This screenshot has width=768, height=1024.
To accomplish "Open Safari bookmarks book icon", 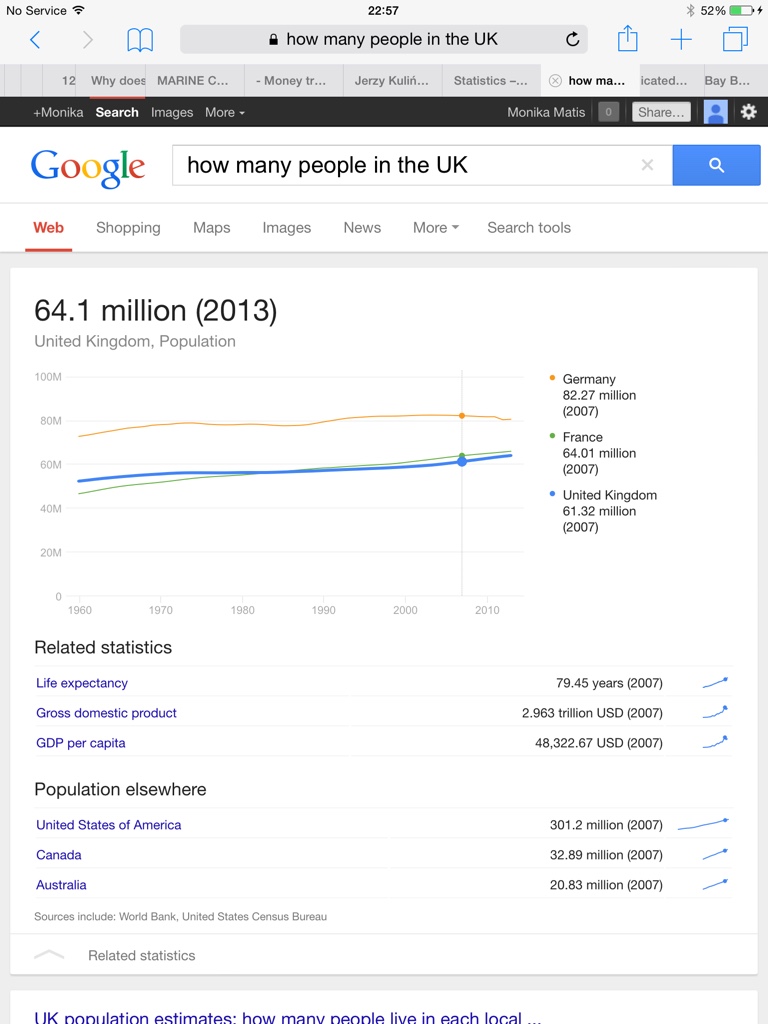I will tap(140, 40).
